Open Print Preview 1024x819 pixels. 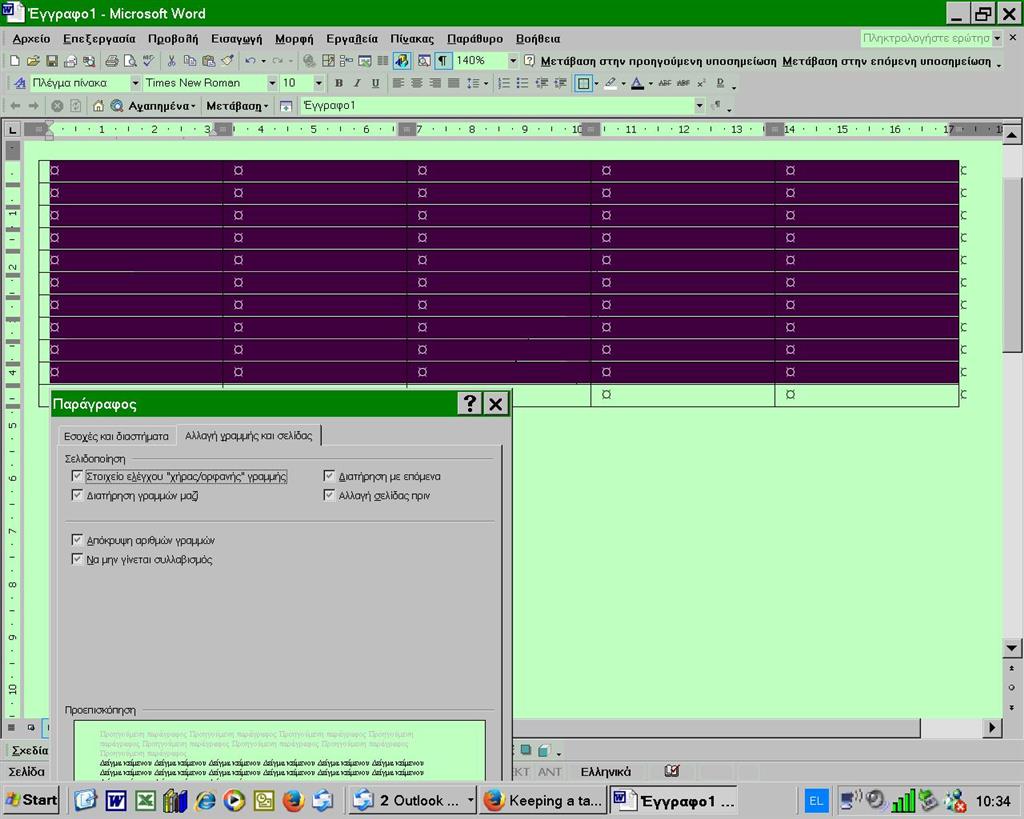pos(130,61)
